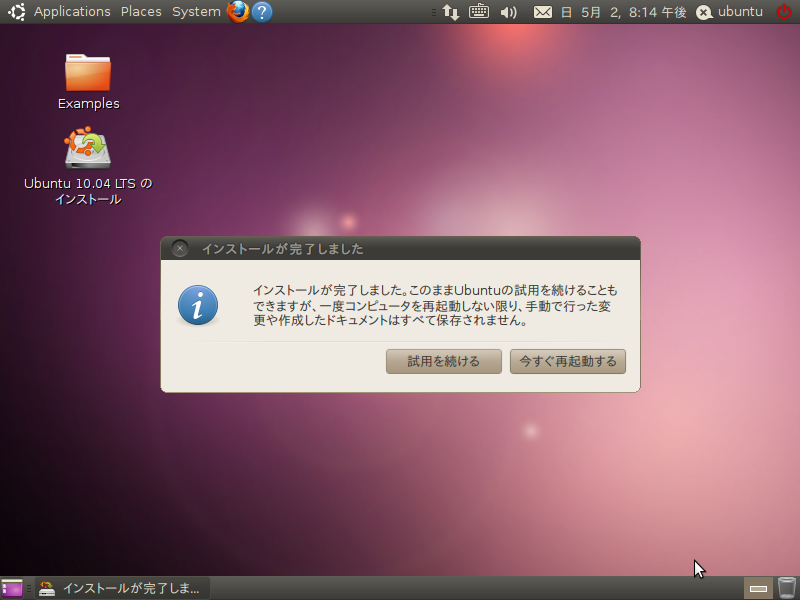The image size is (800, 600).
Task: Open the Help icon in the panel
Action: point(262,12)
